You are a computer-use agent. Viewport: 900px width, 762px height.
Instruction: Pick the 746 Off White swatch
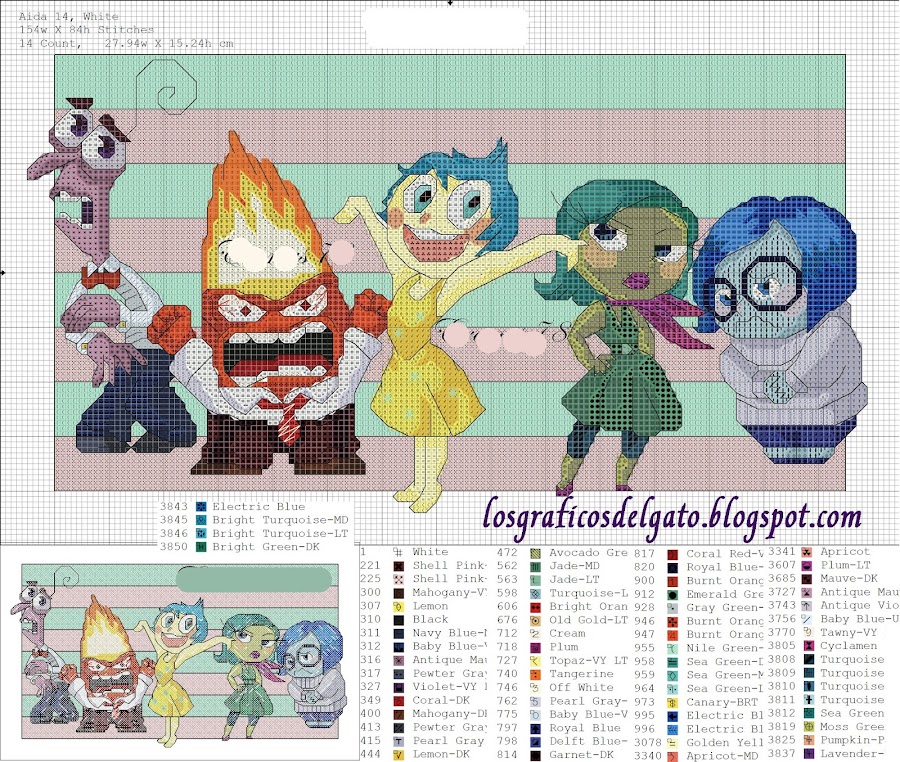(535, 687)
